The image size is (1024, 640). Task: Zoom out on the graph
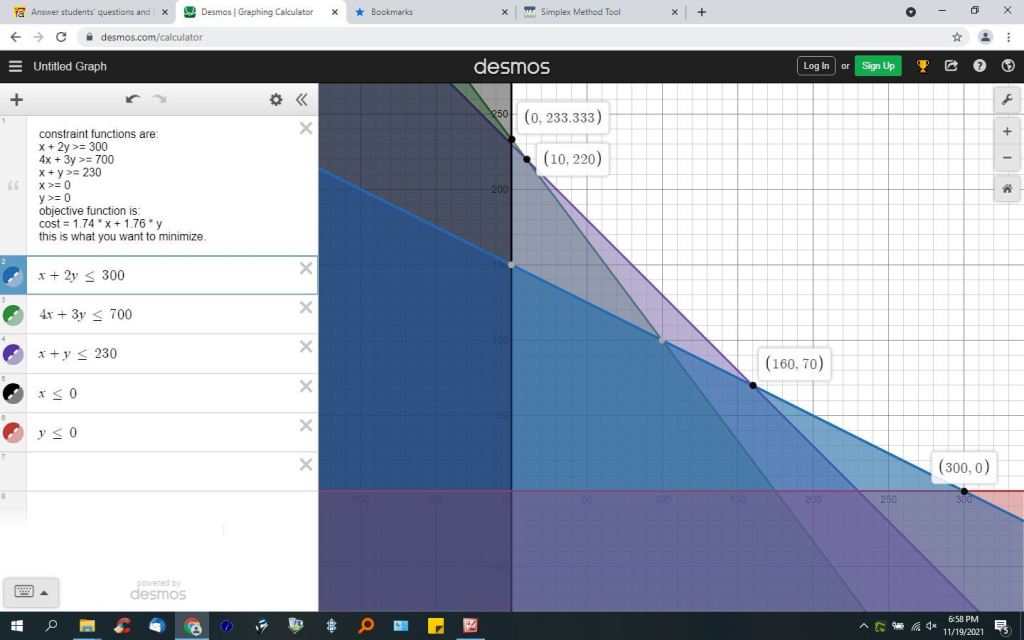pyautogui.click(x=1006, y=157)
